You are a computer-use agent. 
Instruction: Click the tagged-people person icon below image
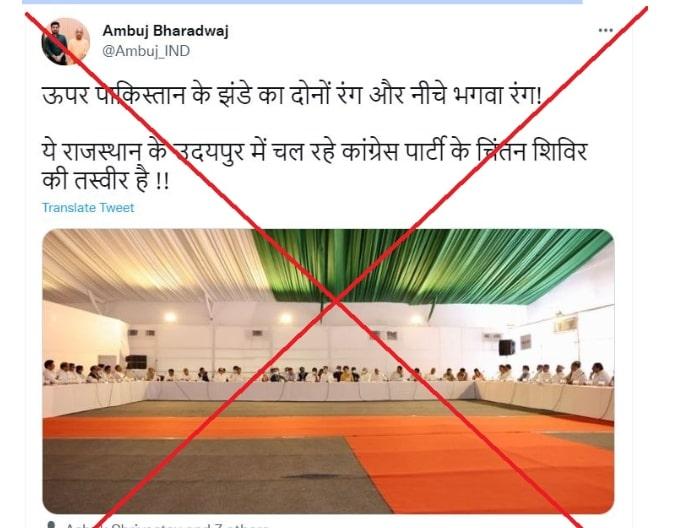tap(51, 525)
